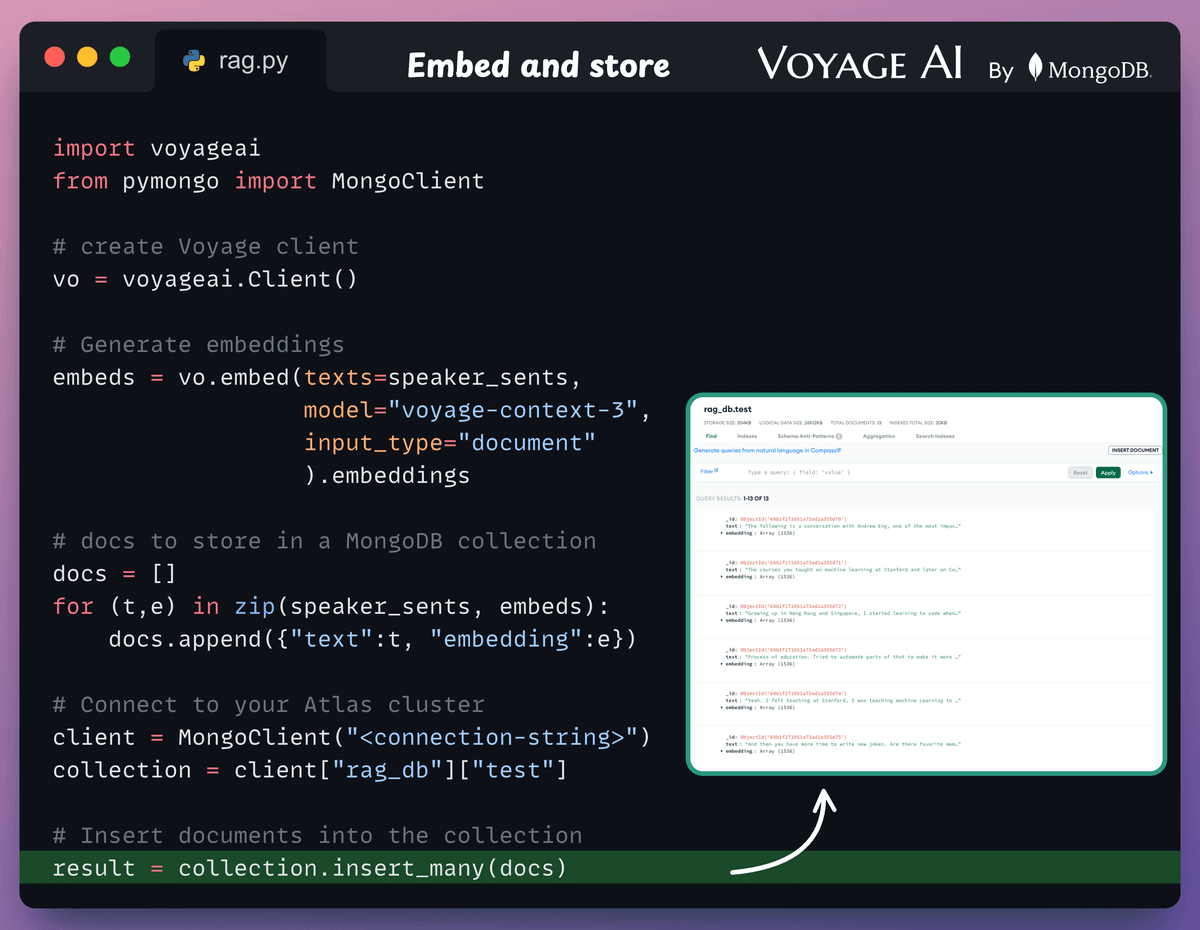Click the QUERY RESULTS 1-13 OF 13 label
This screenshot has height=930, width=1200.
click(x=732, y=498)
